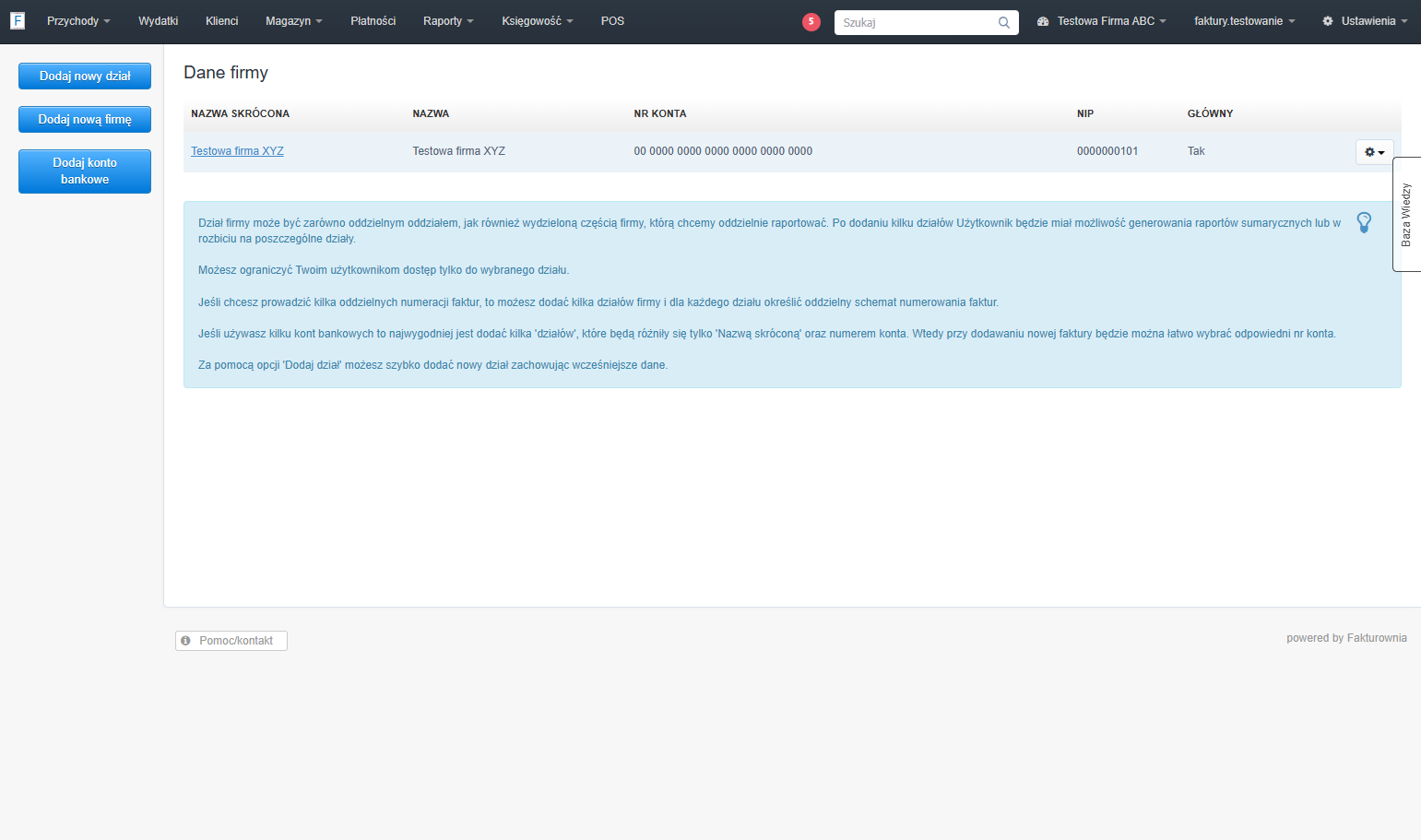Expand the Raporty menu
Image resolution: width=1421 pixels, height=840 pixels.
pos(448,21)
